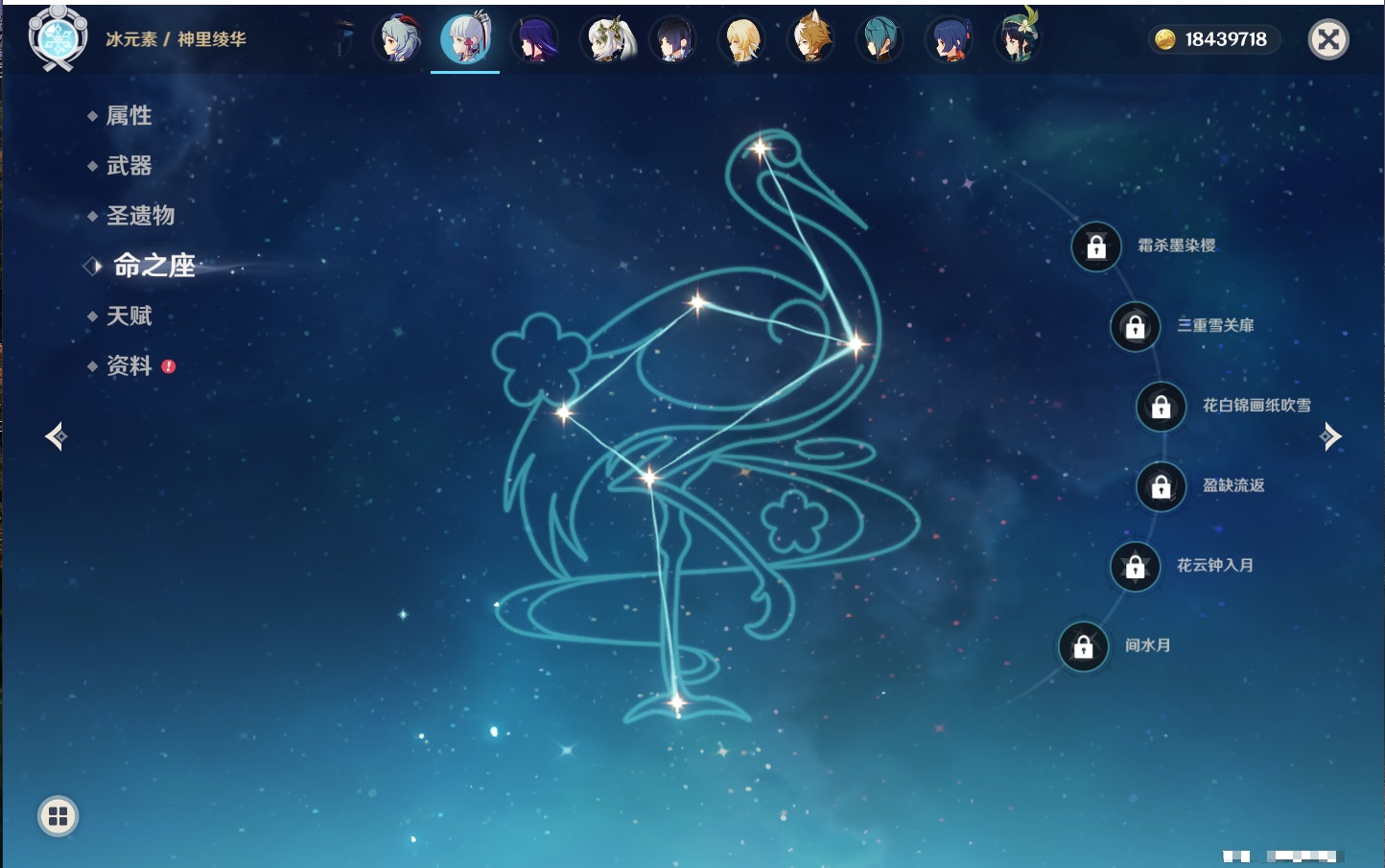1385x868 pixels.
Task: Switch to the purple-haired Raiden Shogun avatar
Action: (535, 39)
